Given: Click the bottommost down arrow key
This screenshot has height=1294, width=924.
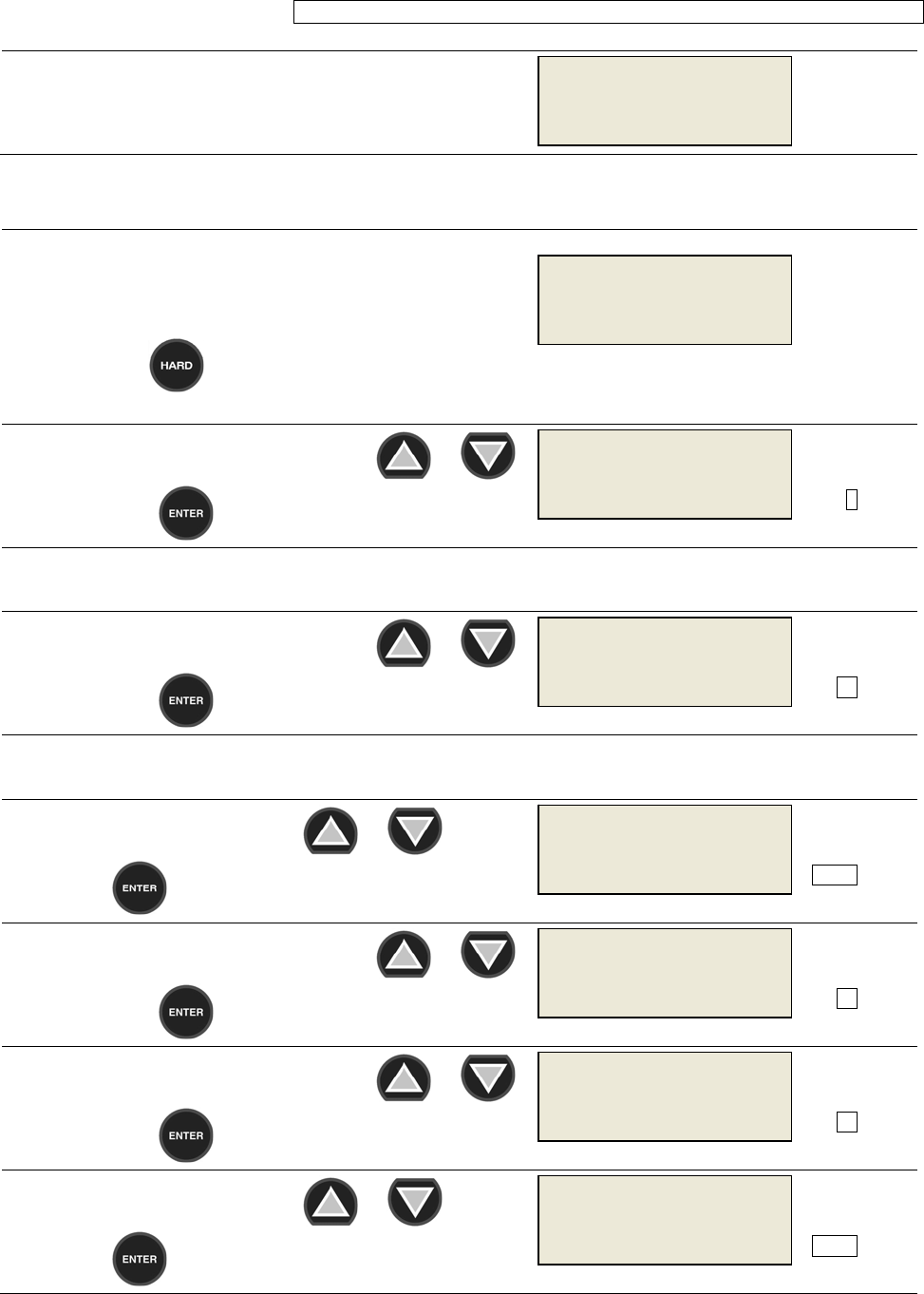Looking at the screenshot, I should point(415,1202).
